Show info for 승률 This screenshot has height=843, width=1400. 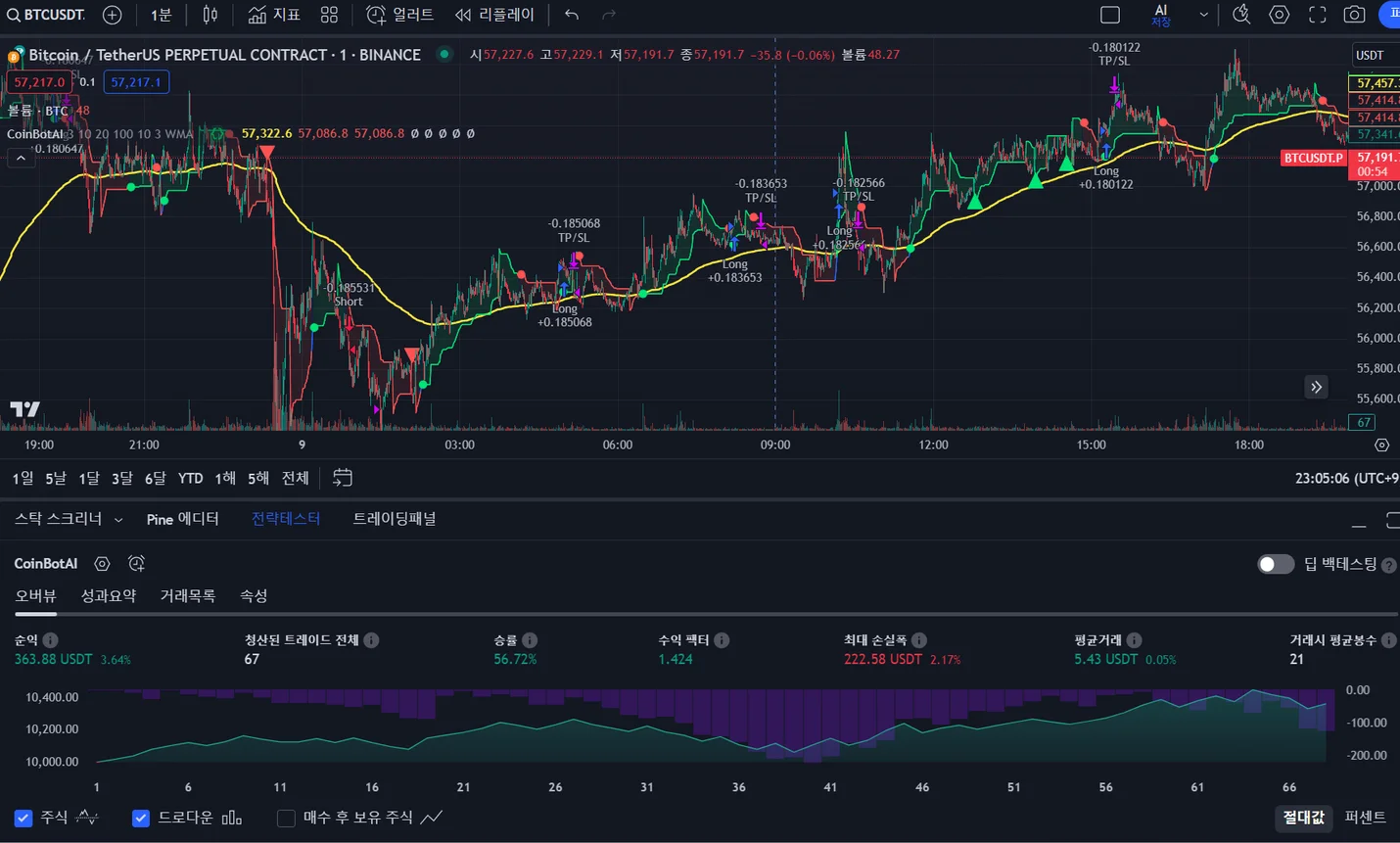[x=530, y=640]
